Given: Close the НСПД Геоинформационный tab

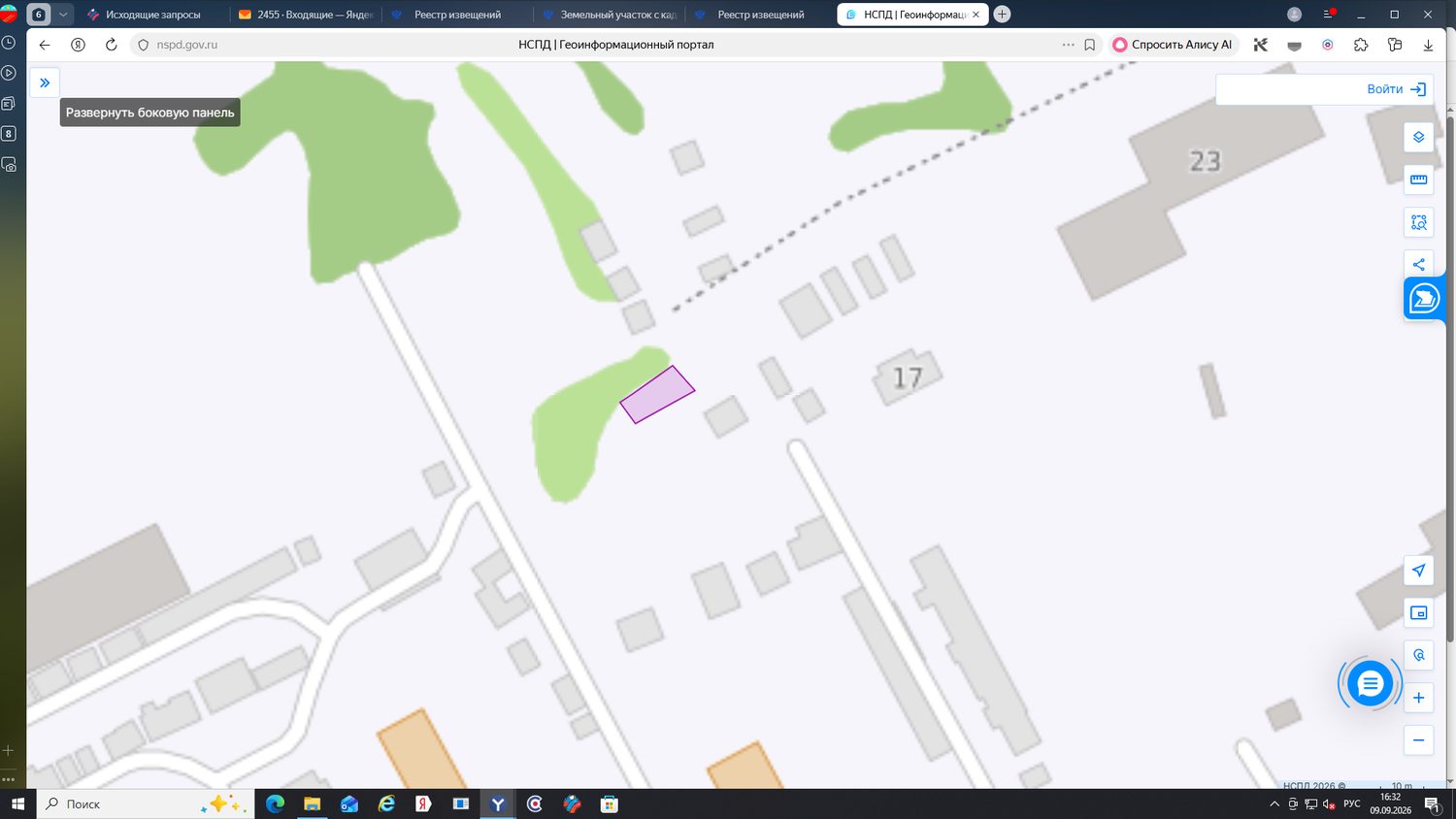Looking at the screenshot, I should coord(976,15).
